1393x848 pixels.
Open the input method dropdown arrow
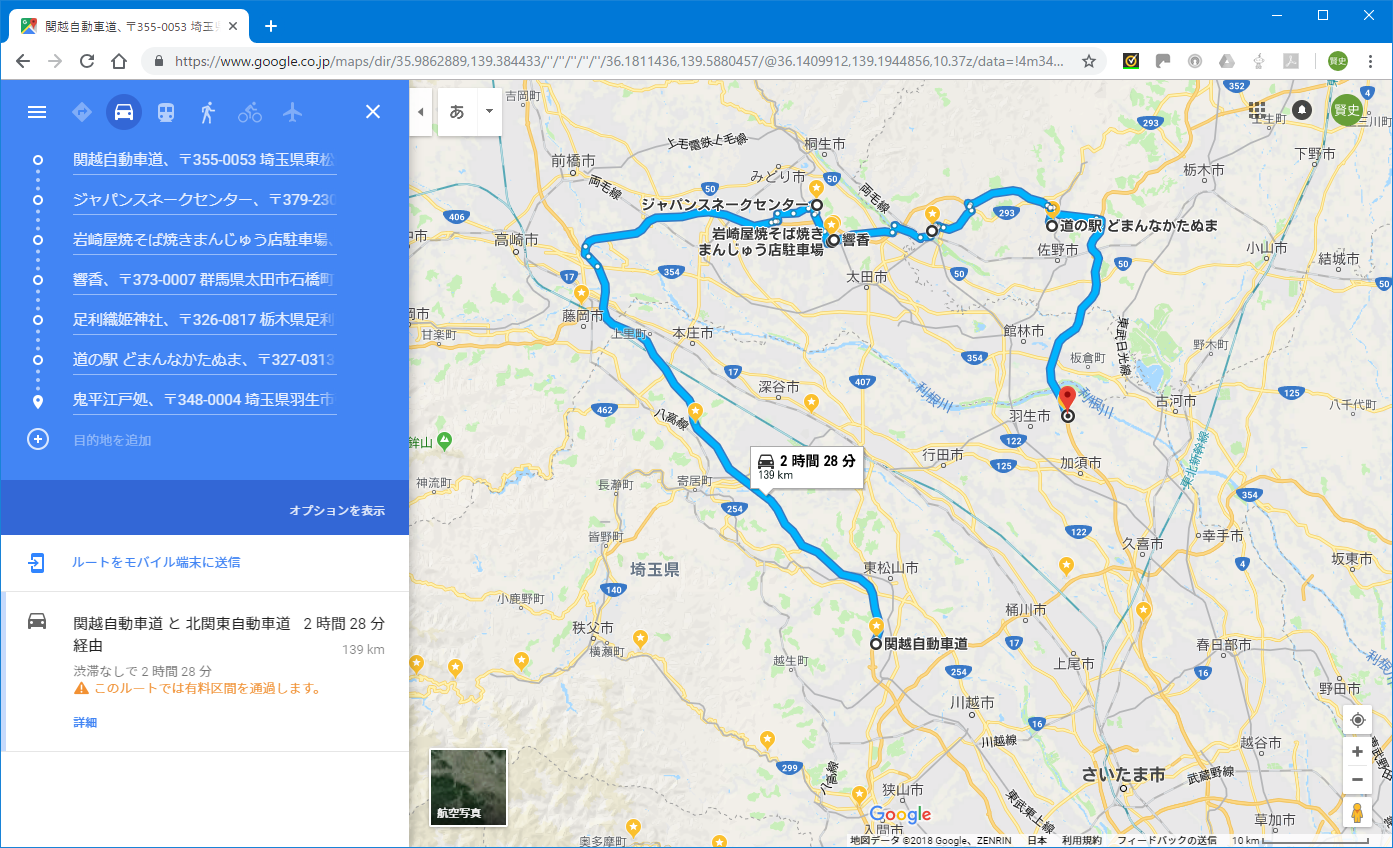(489, 112)
